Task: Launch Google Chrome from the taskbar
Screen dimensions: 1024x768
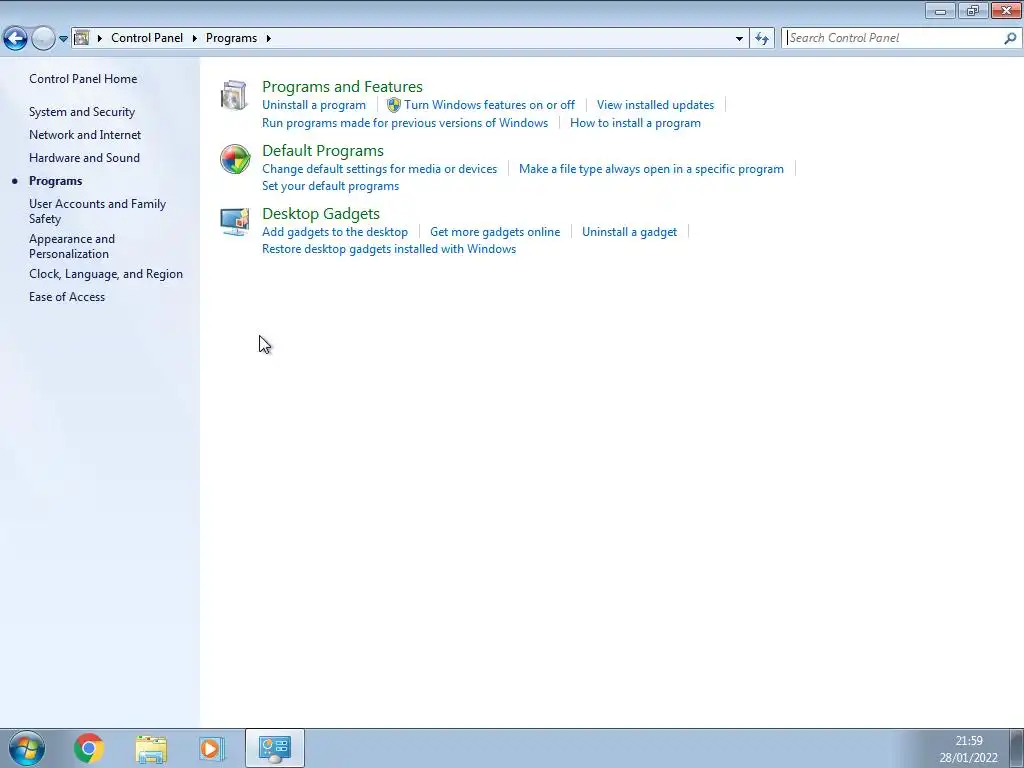Action: 89,748
